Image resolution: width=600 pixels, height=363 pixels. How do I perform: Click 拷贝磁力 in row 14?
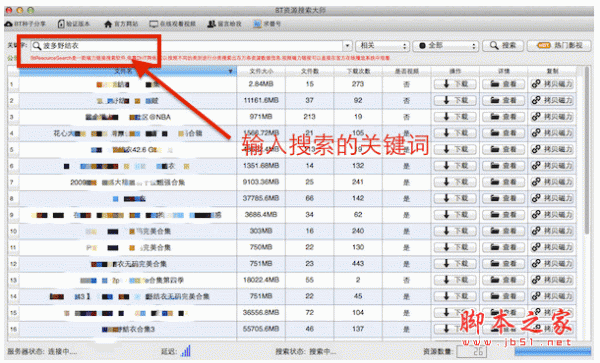point(552,296)
